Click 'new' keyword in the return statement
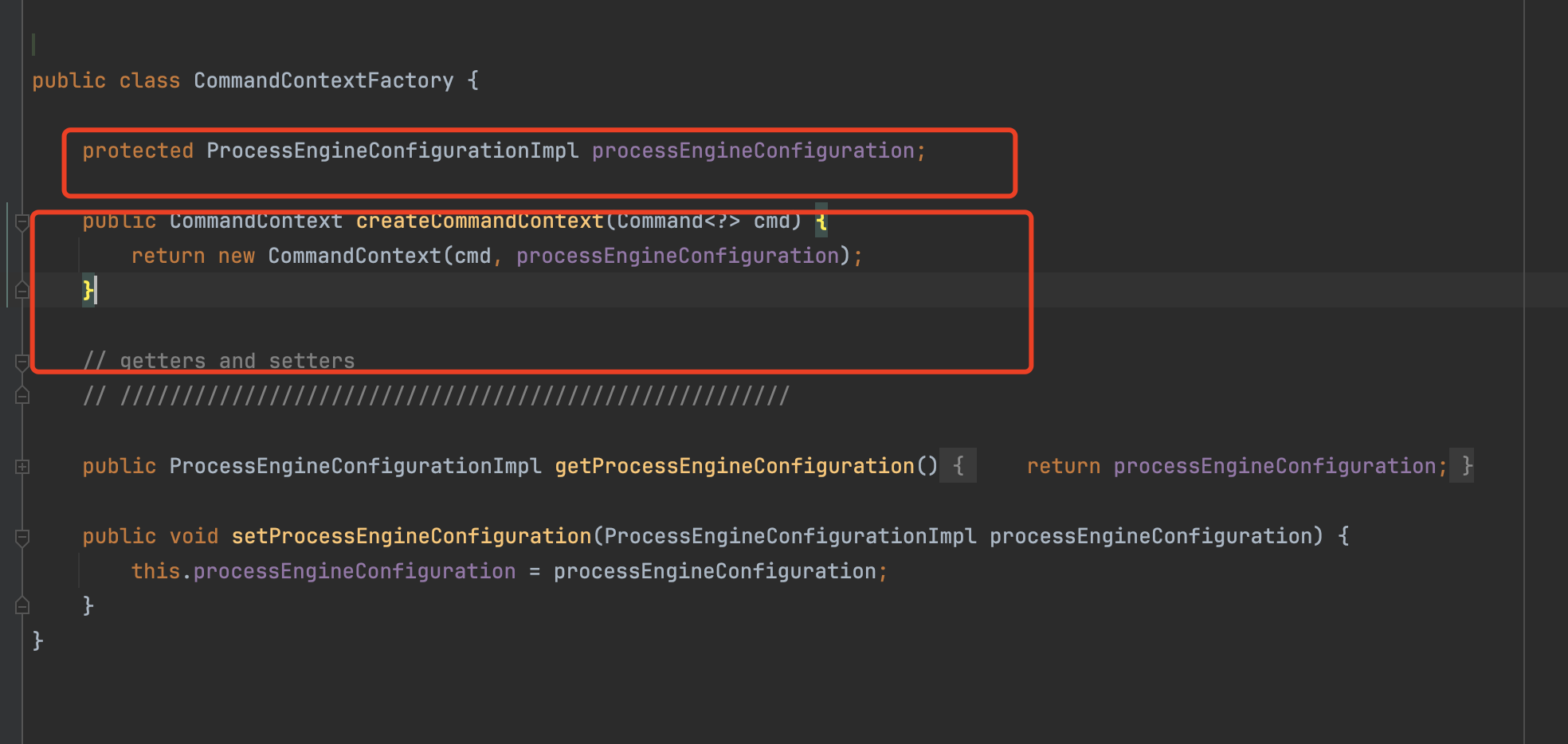The width and height of the screenshot is (1568, 744). point(237,256)
